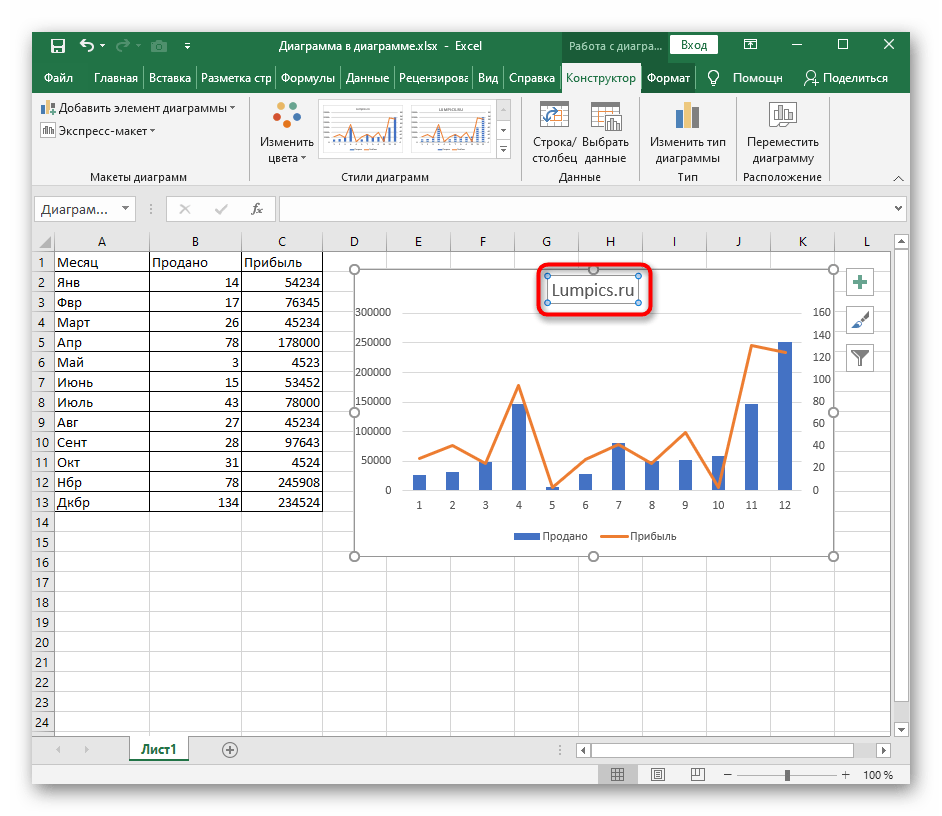942x816 pixels.
Task: Click the Chart Styles brush button
Action: [x=860, y=320]
